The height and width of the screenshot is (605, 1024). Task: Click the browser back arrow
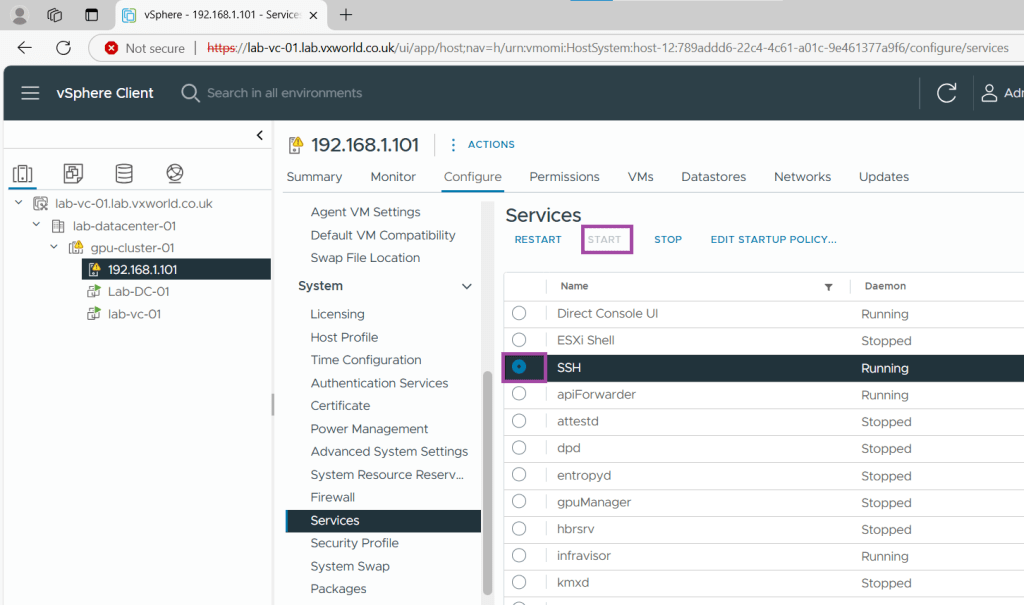[25, 48]
